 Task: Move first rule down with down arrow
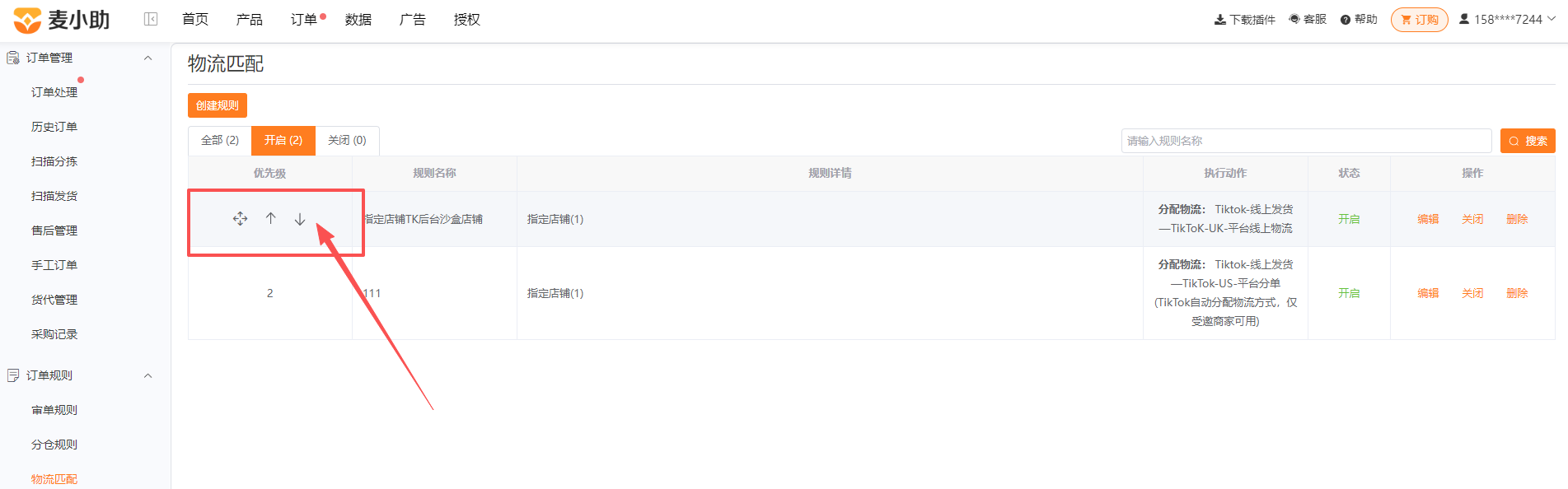pyautogui.click(x=300, y=218)
